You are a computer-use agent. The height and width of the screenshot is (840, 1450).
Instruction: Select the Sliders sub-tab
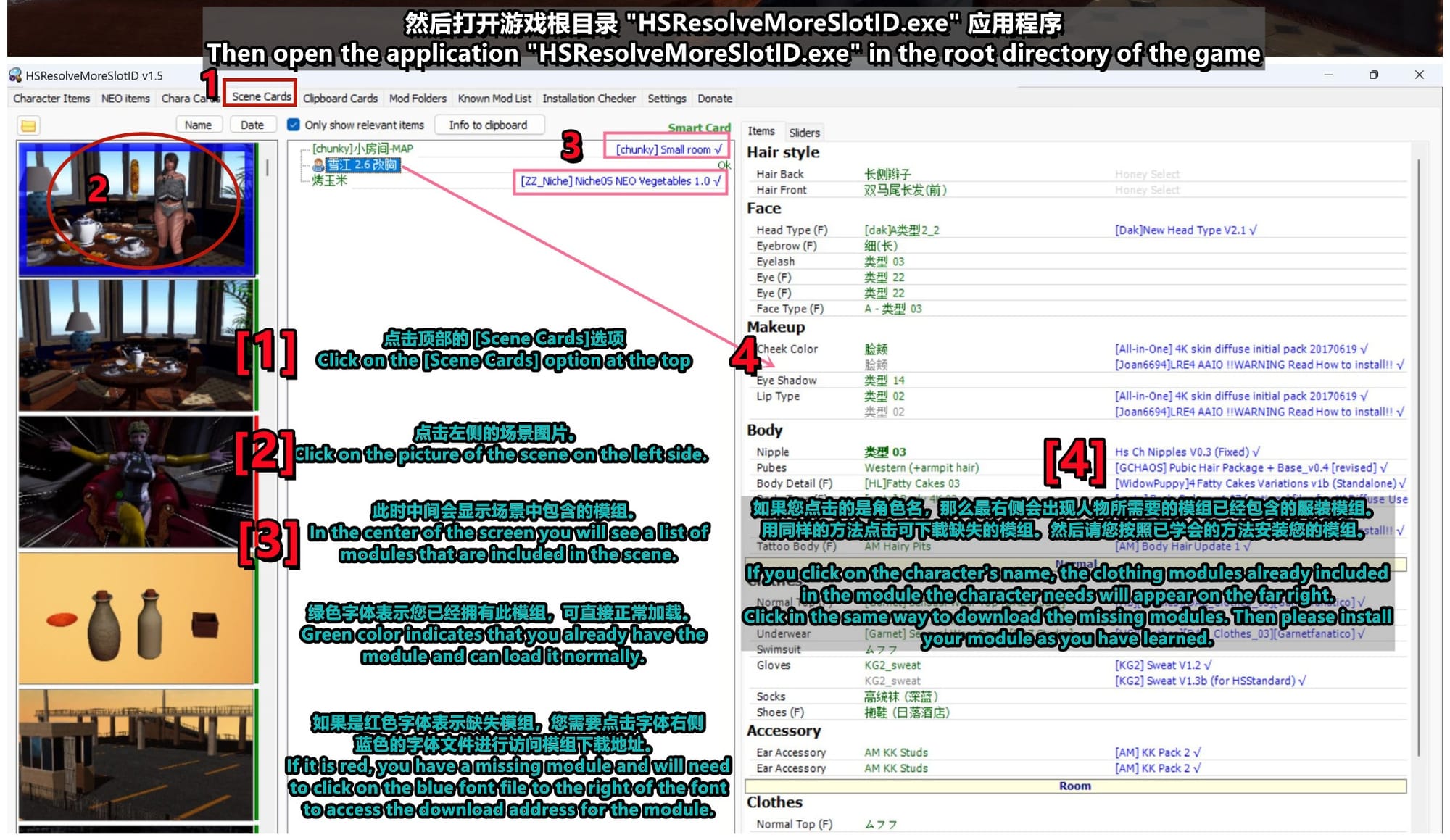click(804, 133)
